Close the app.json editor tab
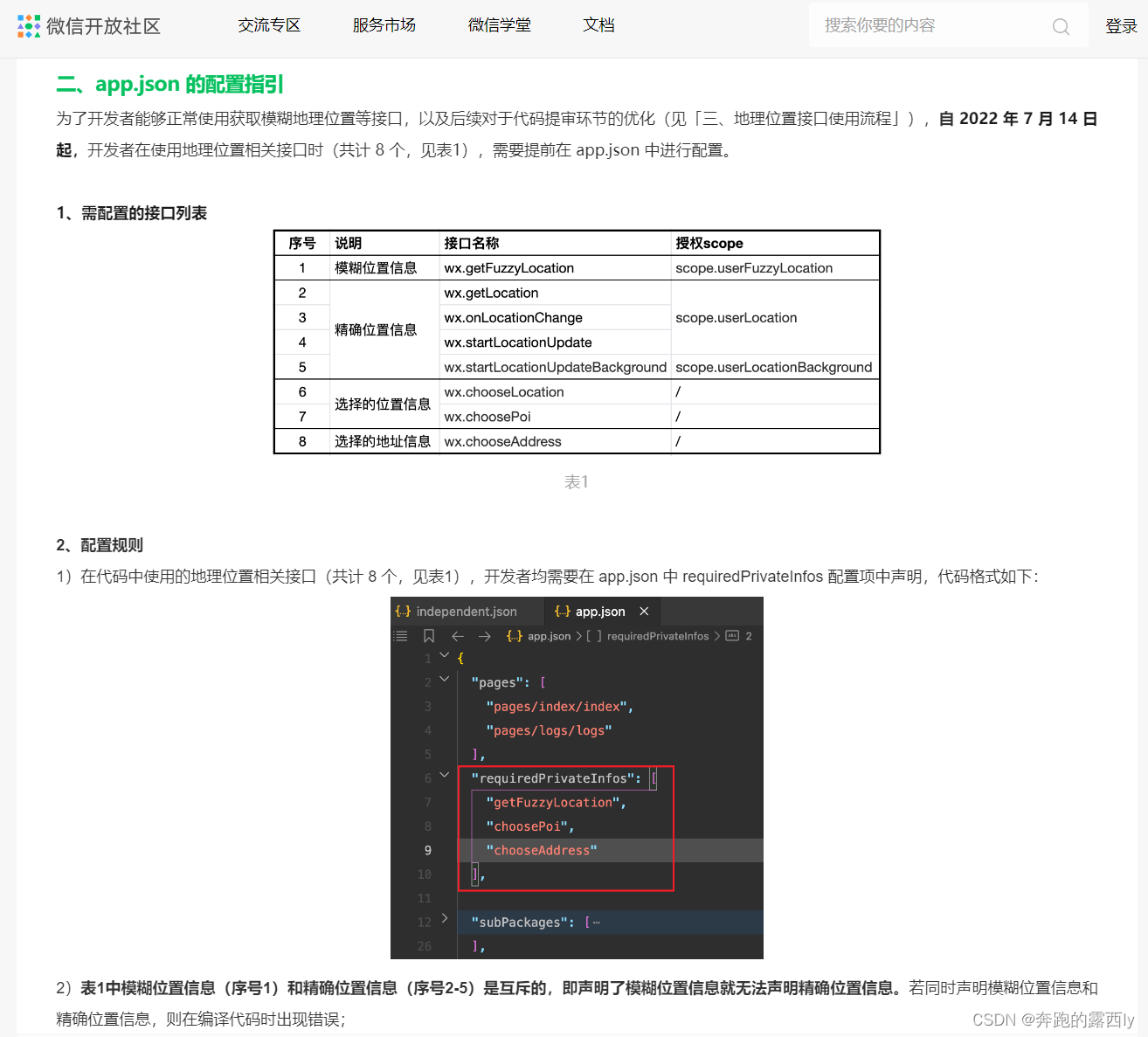This screenshot has height=1037, width=1148. [644, 611]
